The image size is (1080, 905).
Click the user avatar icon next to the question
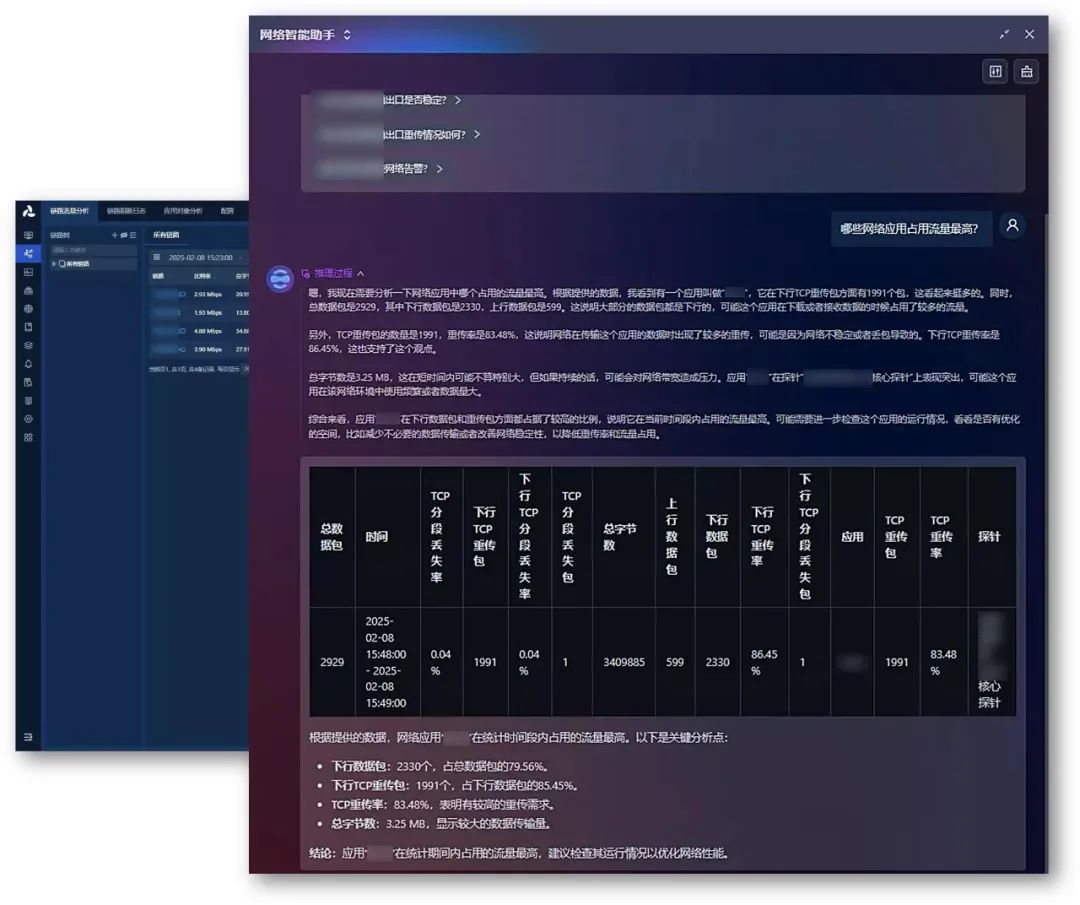(1012, 225)
